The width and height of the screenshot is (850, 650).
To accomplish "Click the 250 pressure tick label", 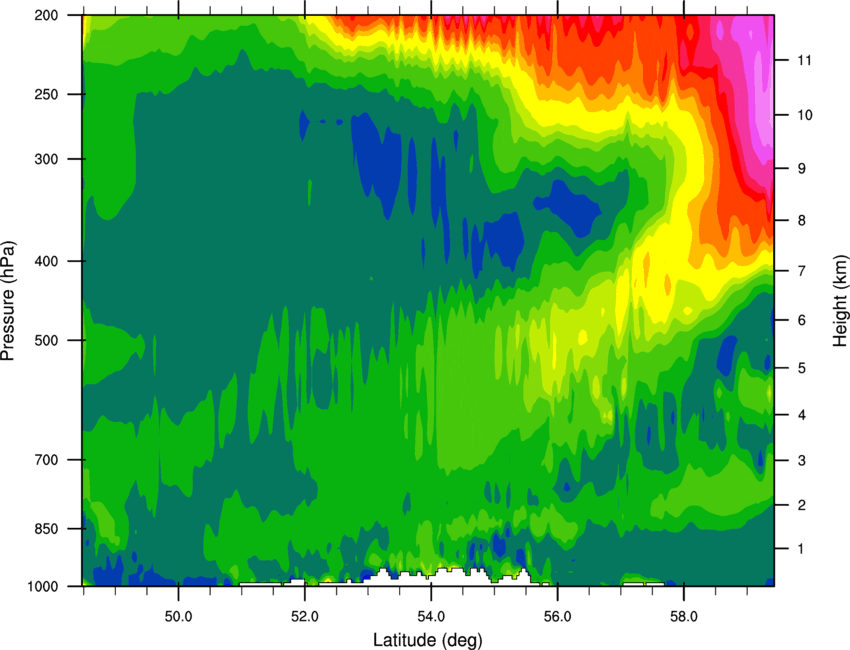I will (x=46, y=94).
